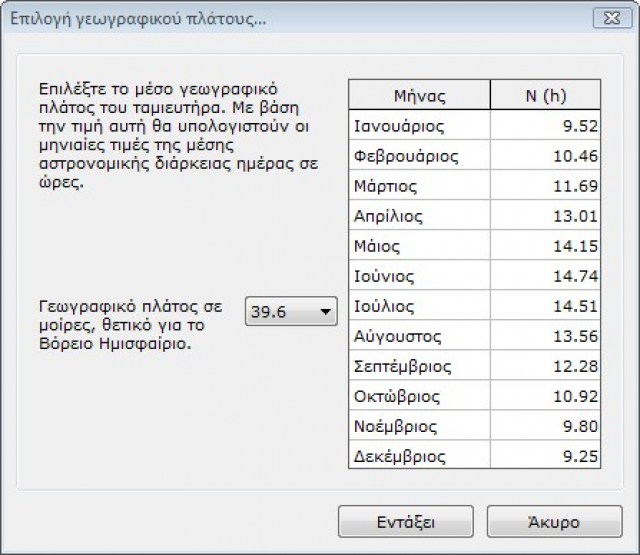Click the N (h) column header
The height and width of the screenshot is (555, 640).
tap(546, 96)
